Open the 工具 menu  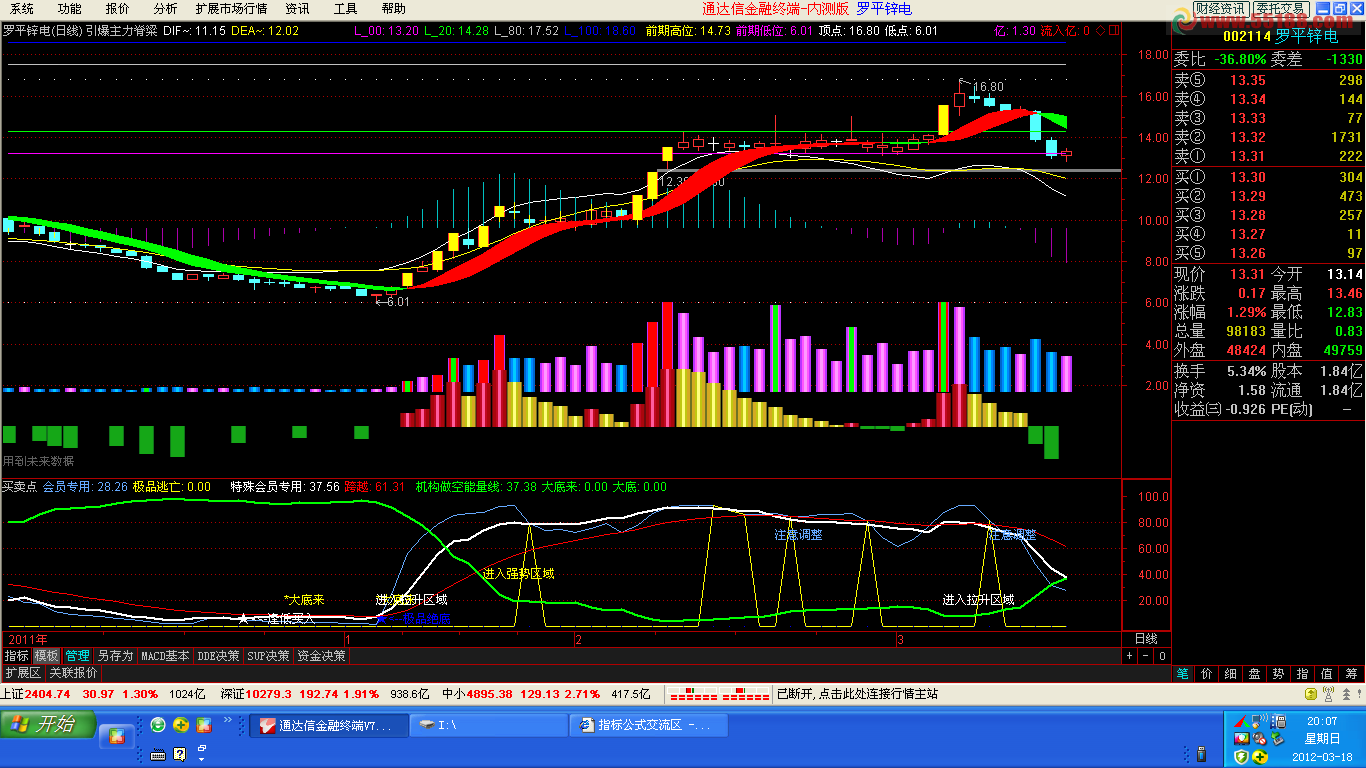tap(345, 9)
